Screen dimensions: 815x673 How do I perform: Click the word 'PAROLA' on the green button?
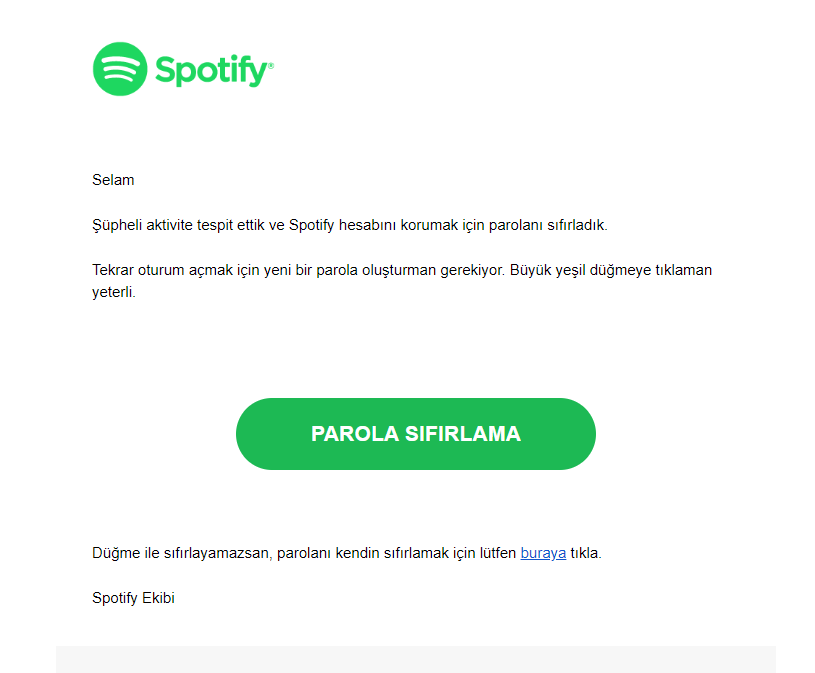pyautogui.click(x=353, y=434)
